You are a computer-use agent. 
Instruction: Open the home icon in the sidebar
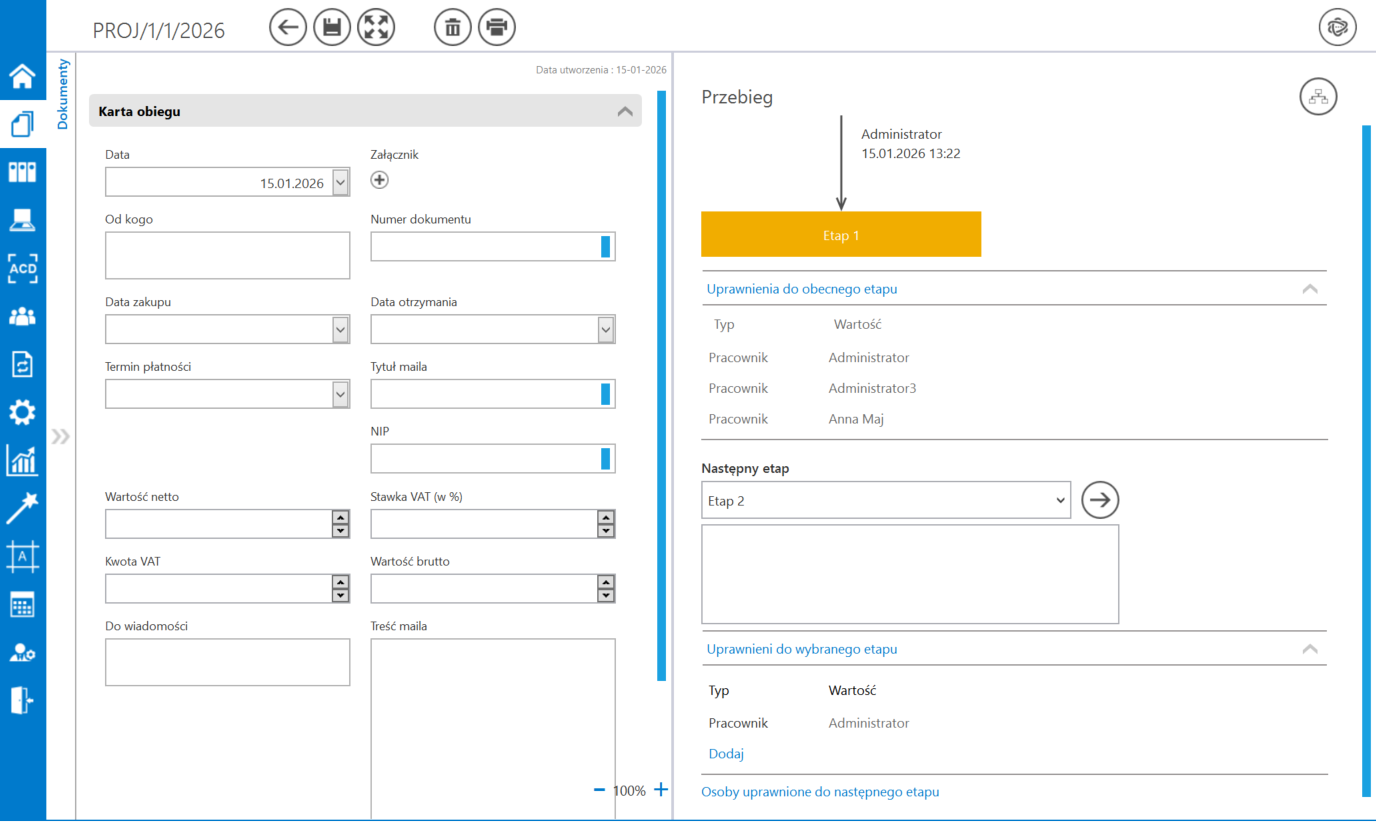(22, 76)
